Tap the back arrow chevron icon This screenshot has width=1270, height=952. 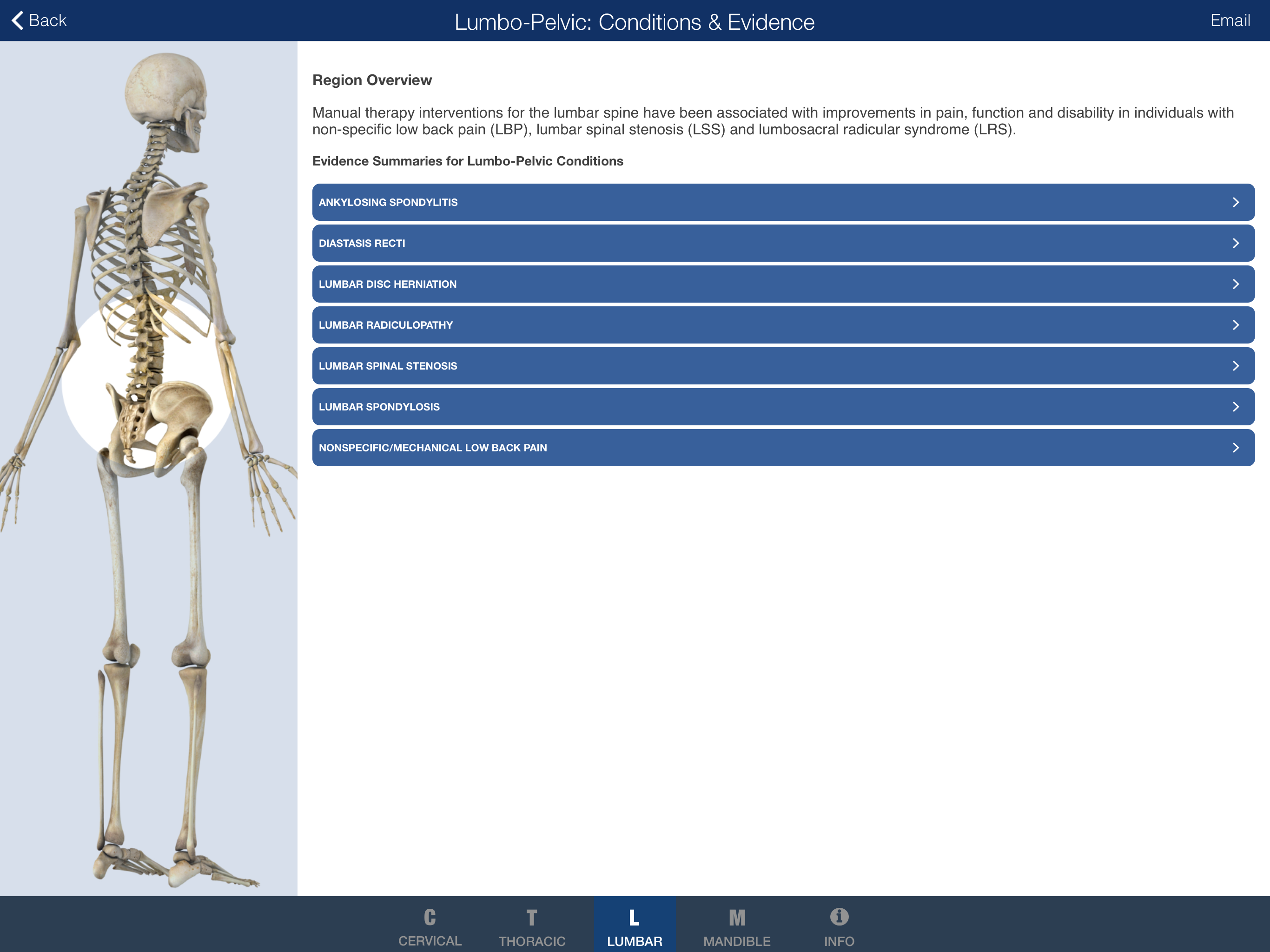(17, 20)
